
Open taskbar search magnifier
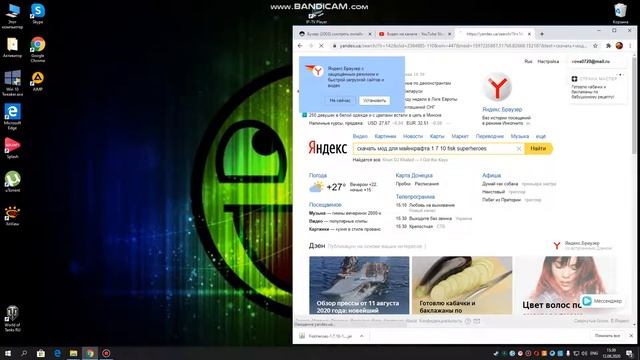(x=24, y=353)
